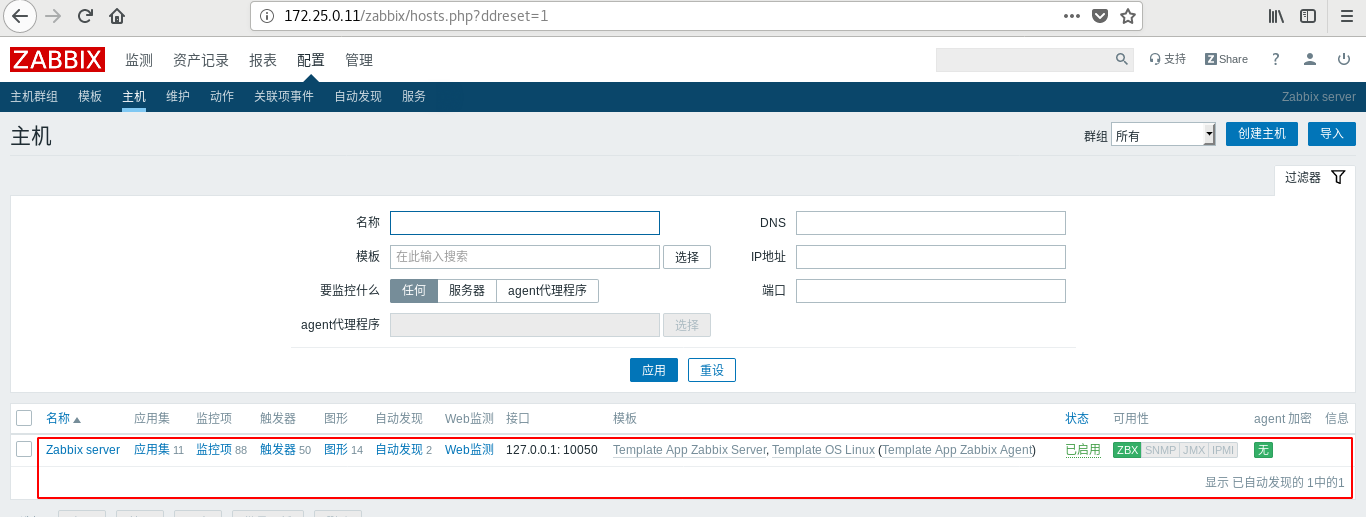Open the 管理 menu
Screen dimensions: 1366x517
pyautogui.click(x=359, y=60)
